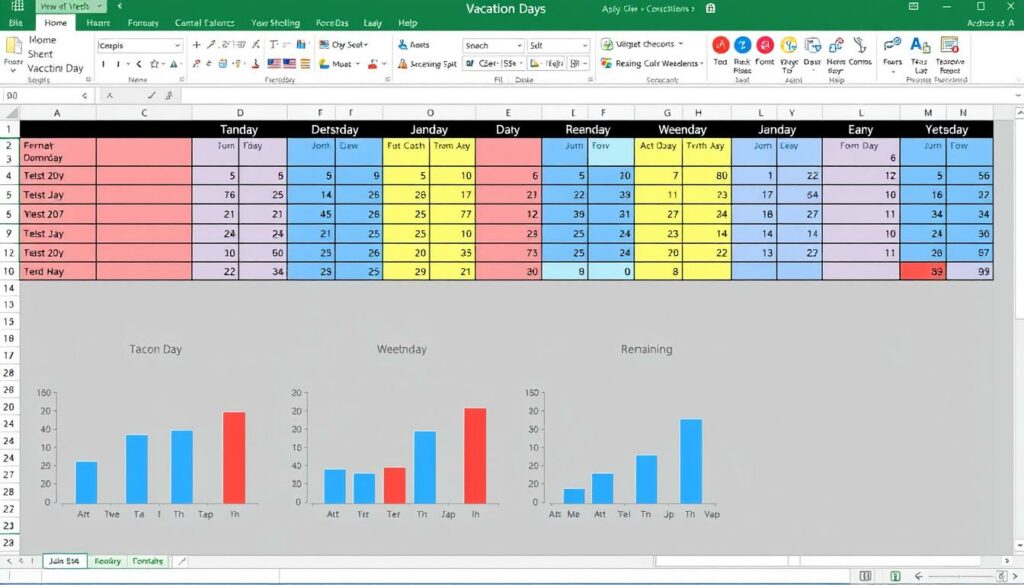Open the title bar View dropdown
Screen dimensions: 1024x585
point(100,7)
